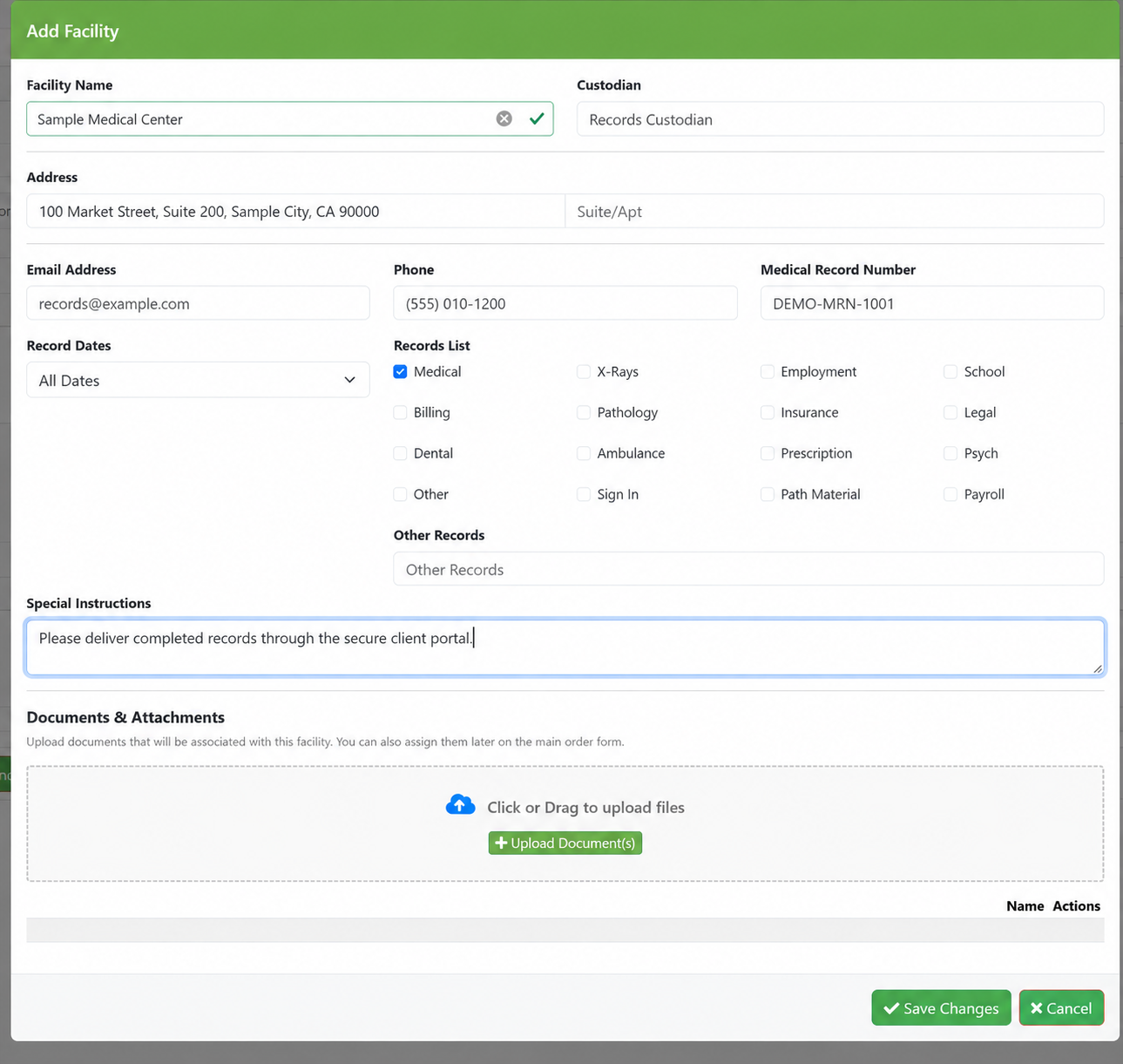Click the Records List label
Screen dimensions: 1123x1064
click(432, 345)
